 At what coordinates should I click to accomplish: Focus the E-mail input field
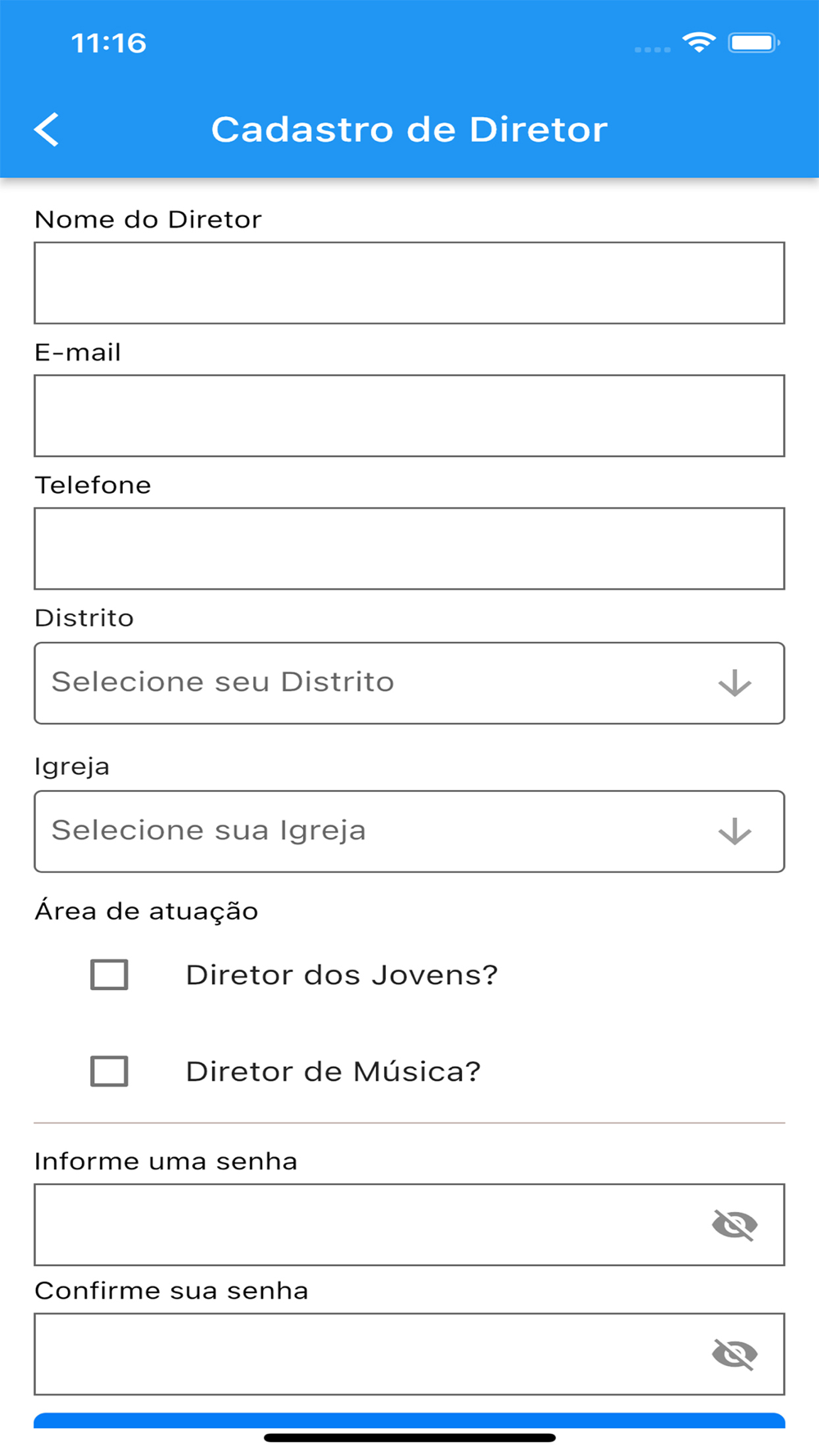tap(409, 416)
